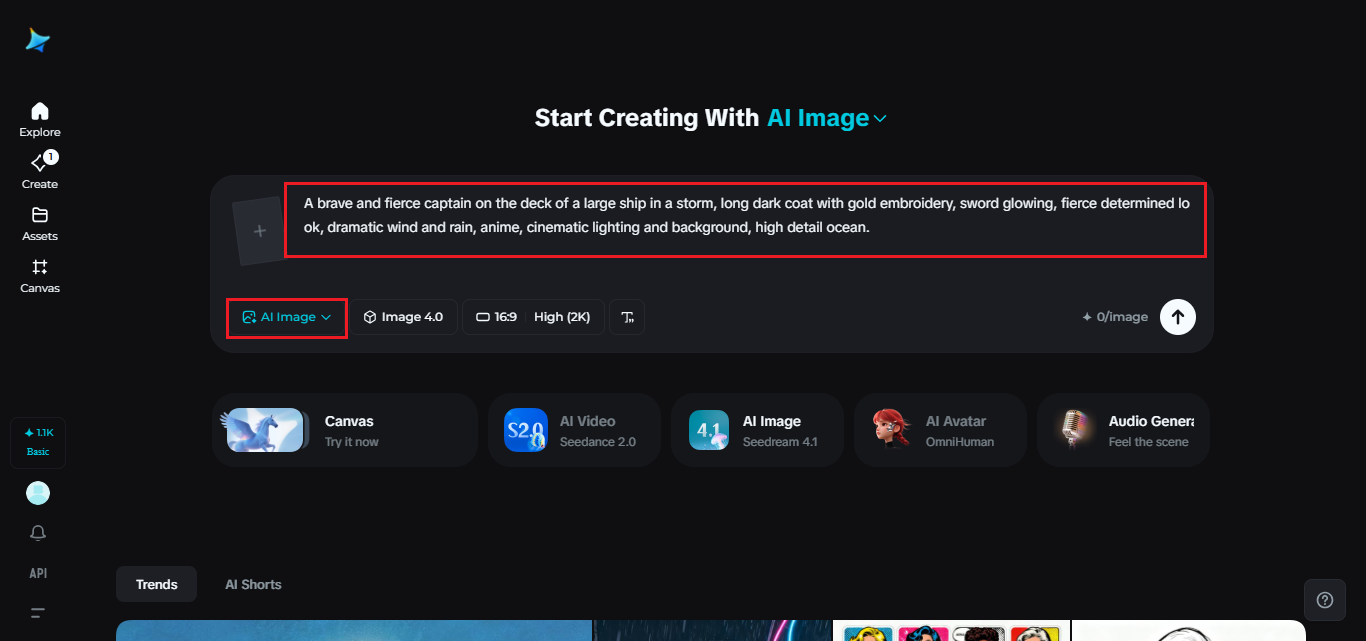This screenshot has width=1366, height=641.
Task: Open the API link in sidebar
Action: click(x=38, y=573)
